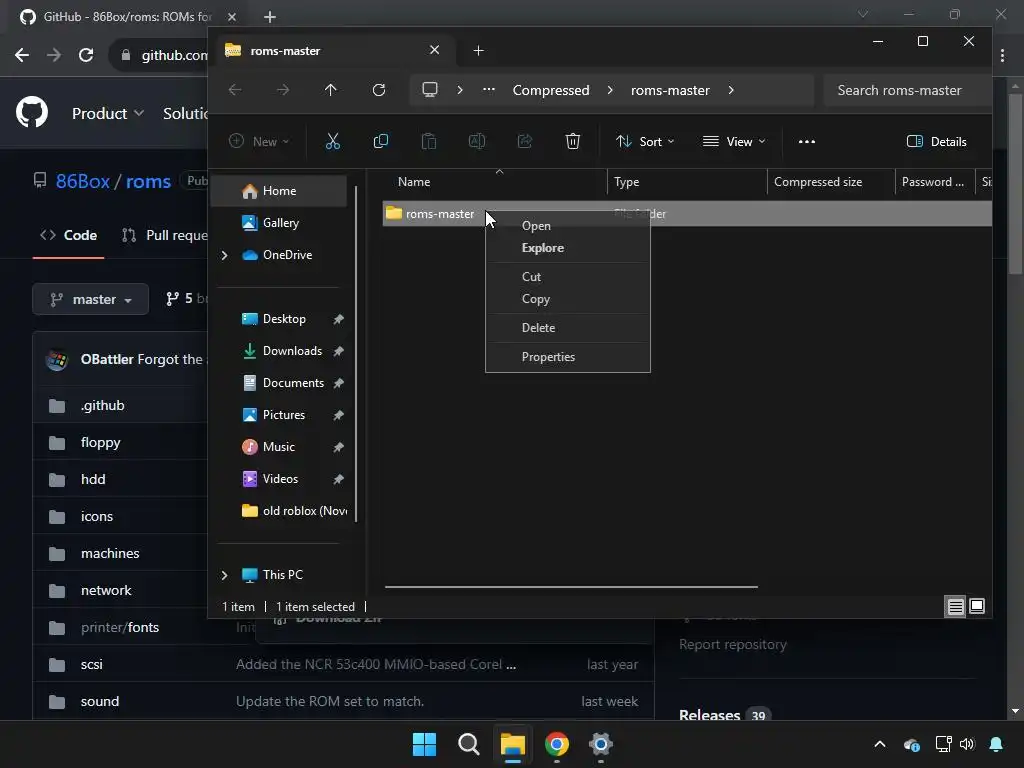Click the Explorer forward navigation arrow
The width and height of the screenshot is (1024, 768).
283,90
